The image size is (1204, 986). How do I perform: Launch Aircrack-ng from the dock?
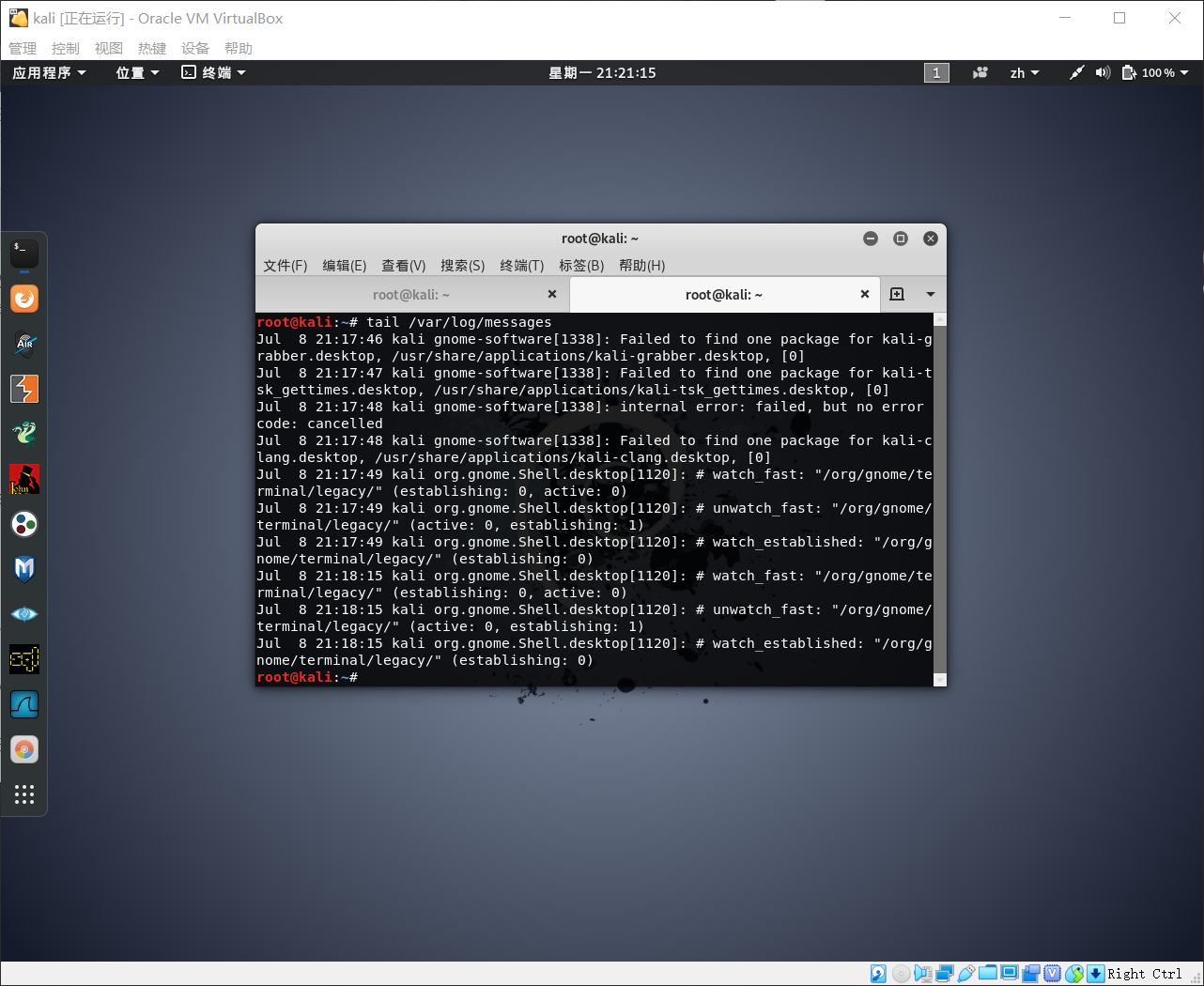[x=23, y=344]
